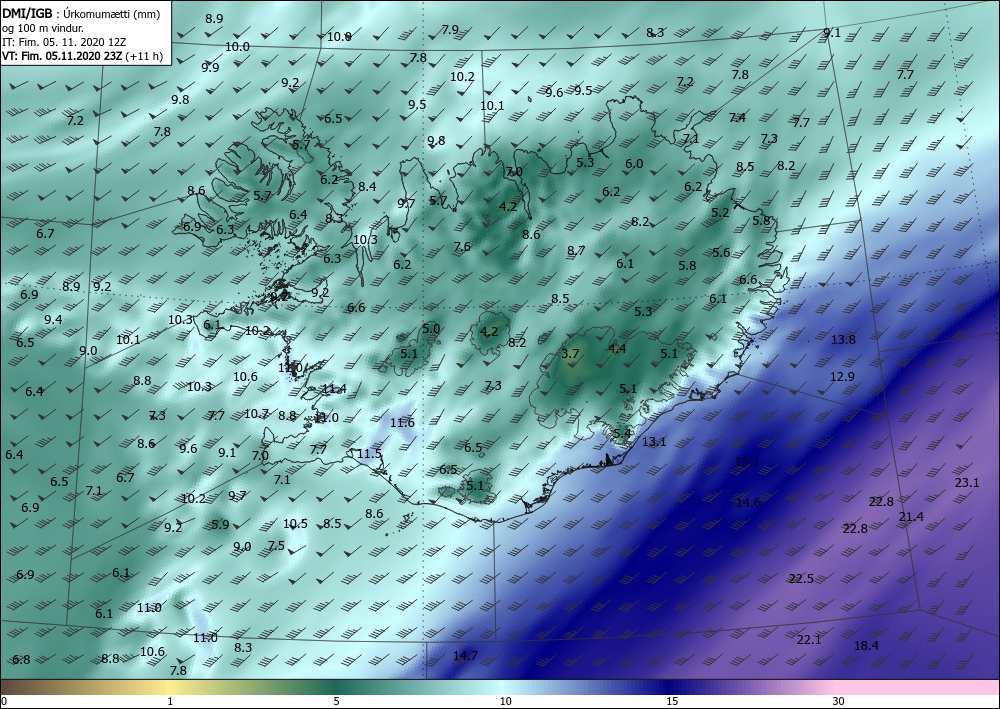Click the 'VT: Fim. 05.11.2020 23Z' valid time line
Viewport: 1000px width, 709px height.
coord(62,56)
